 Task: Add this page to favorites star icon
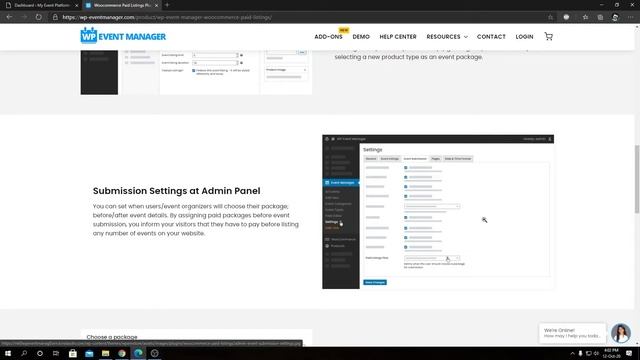[550, 17]
